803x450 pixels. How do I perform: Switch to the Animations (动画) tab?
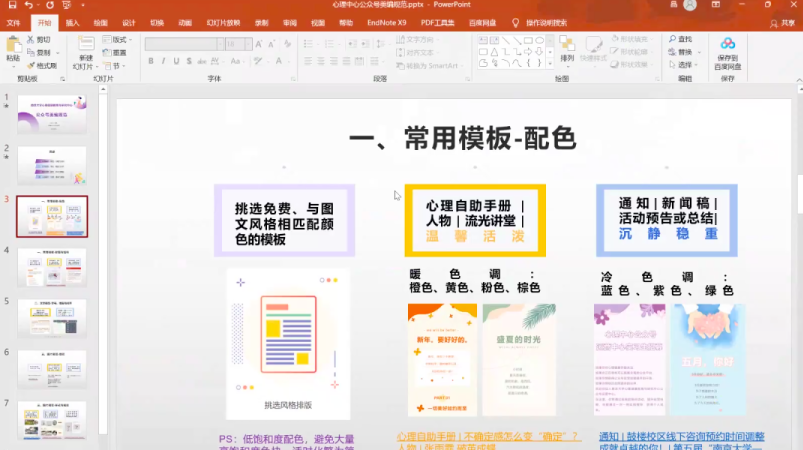click(185, 23)
